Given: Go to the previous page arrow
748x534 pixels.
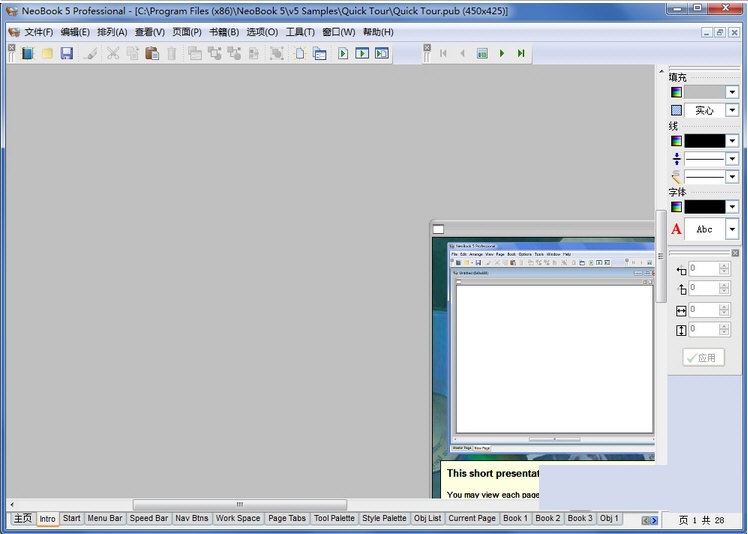Looking at the screenshot, I should (x=462, y=53).
